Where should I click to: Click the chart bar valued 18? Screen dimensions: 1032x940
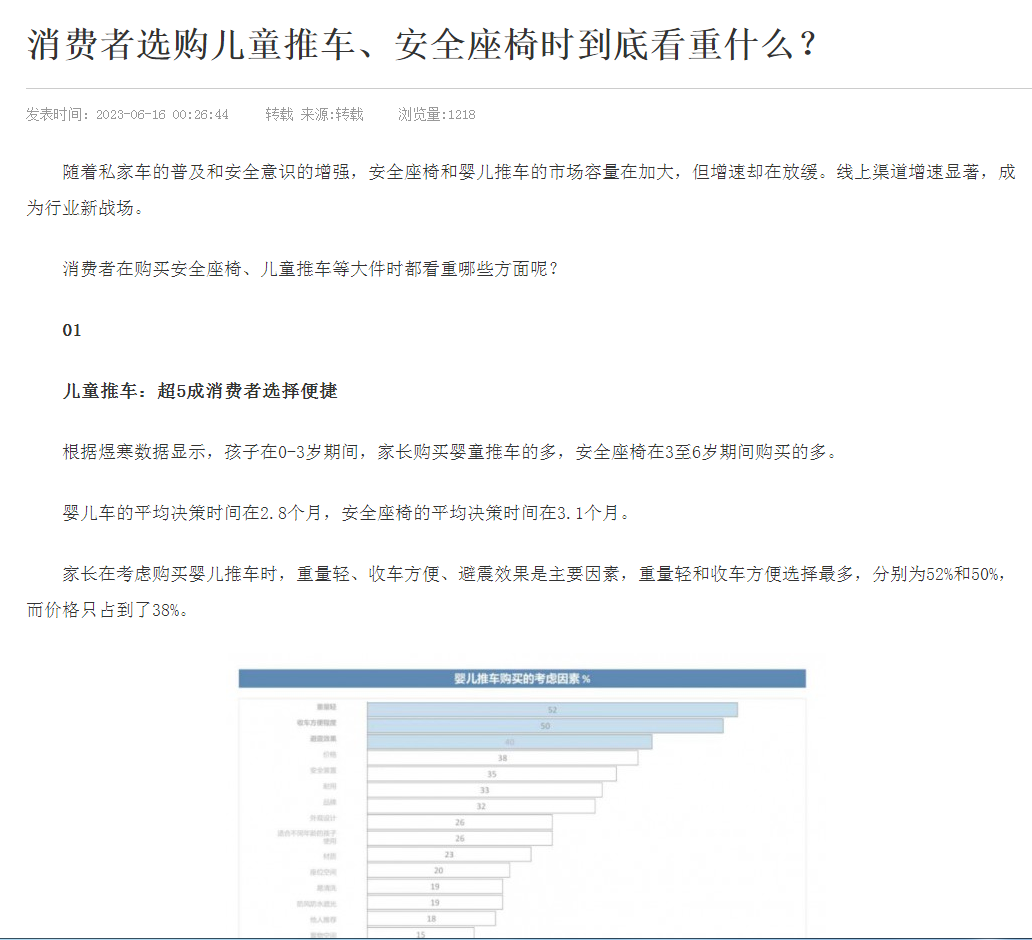tap(431, 918)
